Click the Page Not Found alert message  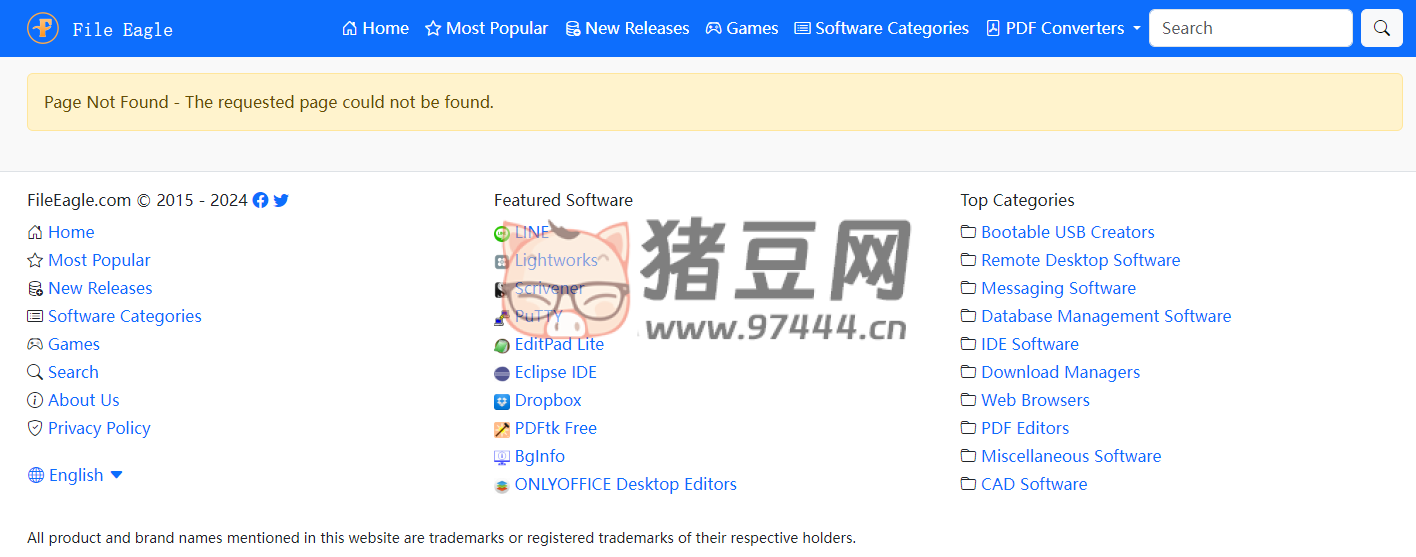pyautogui.click(x=715, y=102)
